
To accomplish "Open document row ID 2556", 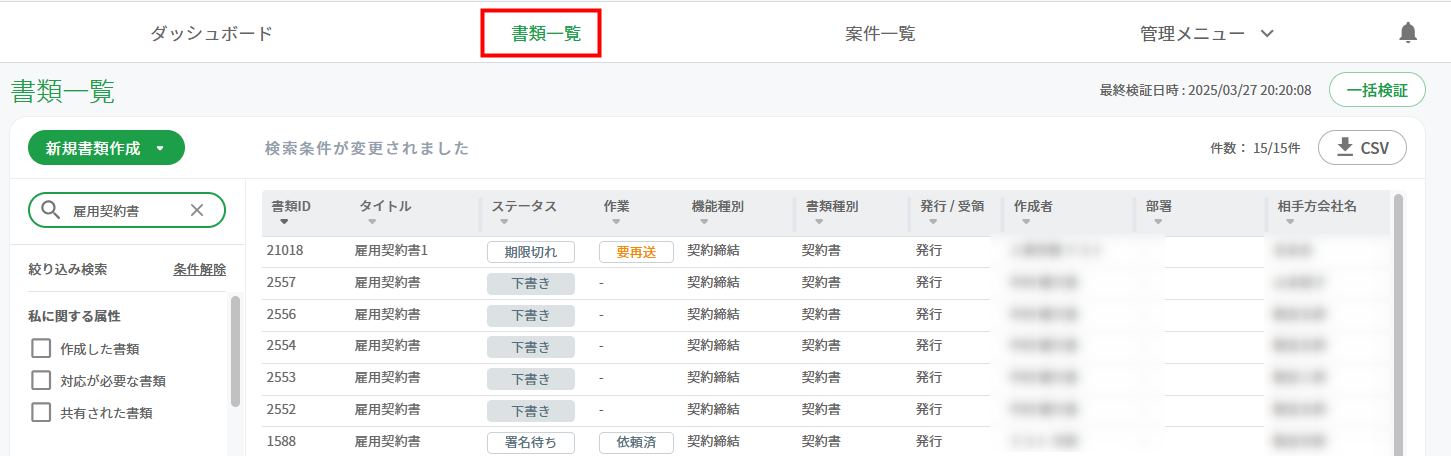I will (281, 314).
